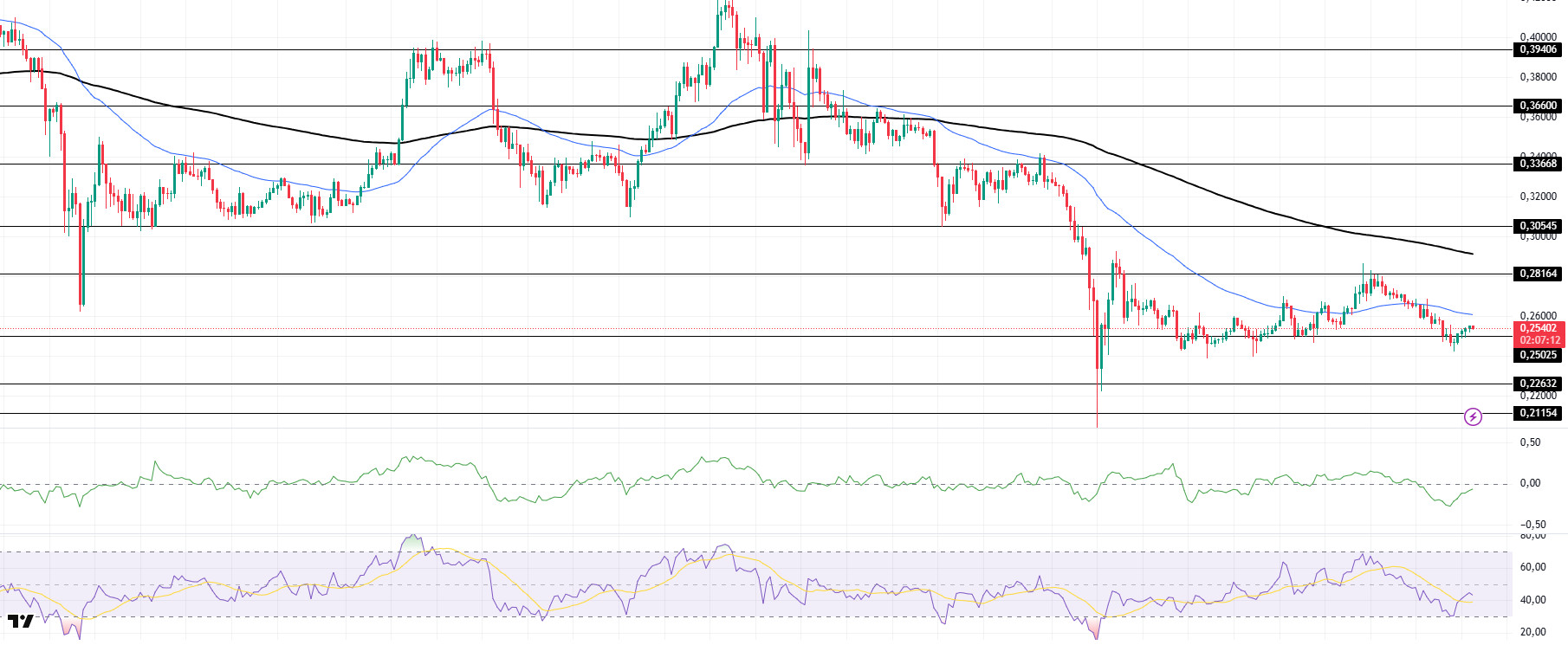Viewport: 1568px width, 645px height.
Task: Select the 0,22632 price level label
Action: click(x=1539, y=384)
